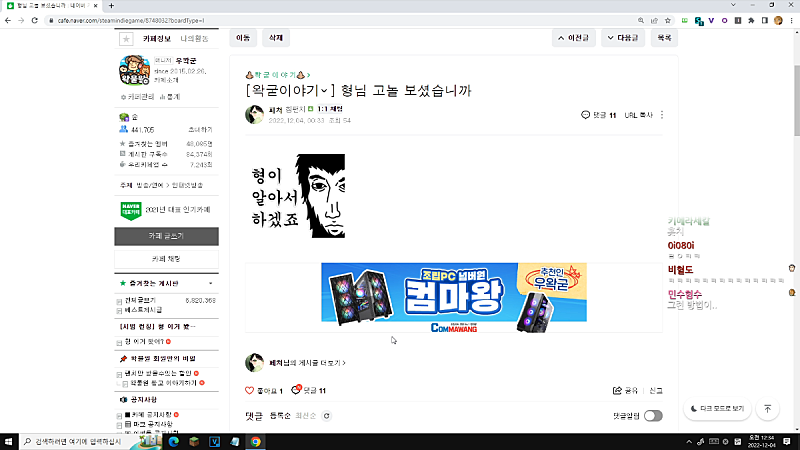800x450 pixels.
Task: Click the speech bubble comment icon near URL 복사
Action: click(585, 115)
